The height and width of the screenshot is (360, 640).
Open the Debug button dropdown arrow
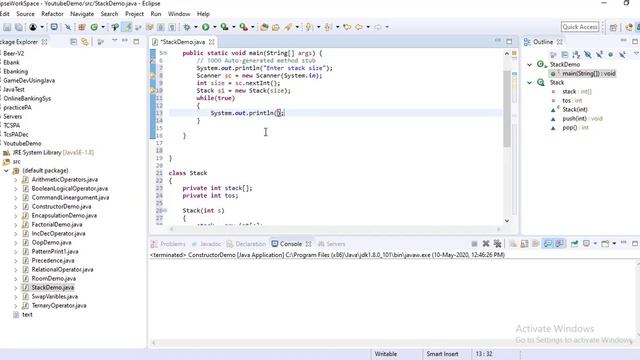pyautogui.click(x=196, y=27)
